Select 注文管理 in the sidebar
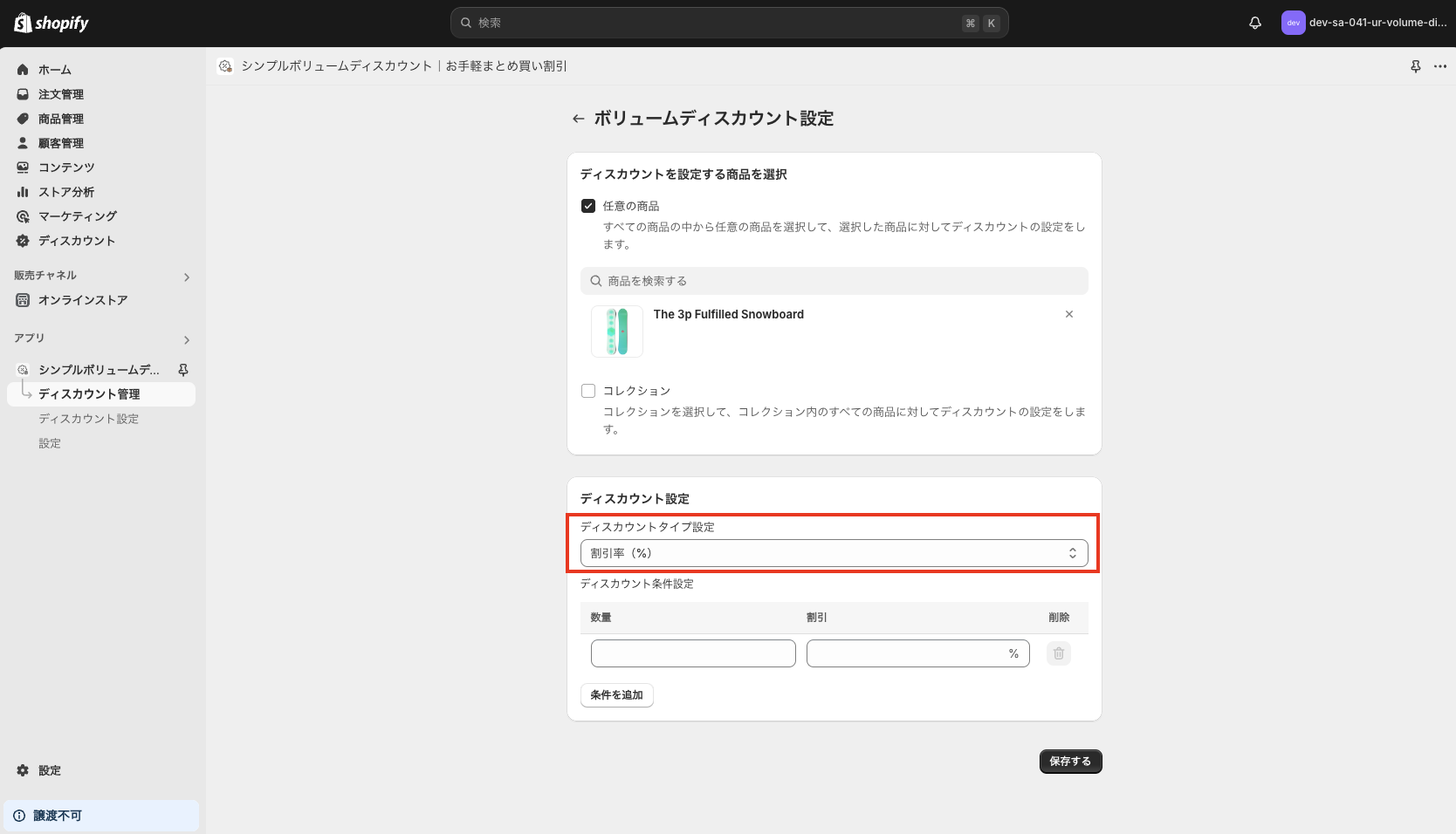The image size is (1456, 834). (22, 93)
